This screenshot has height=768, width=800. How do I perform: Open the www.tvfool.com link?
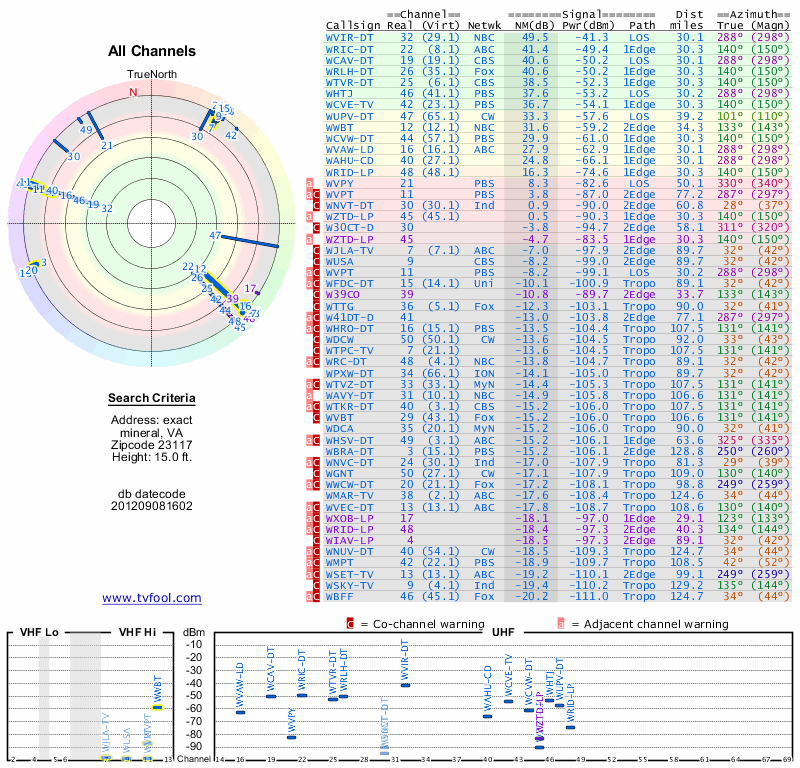tap(152, 598)
